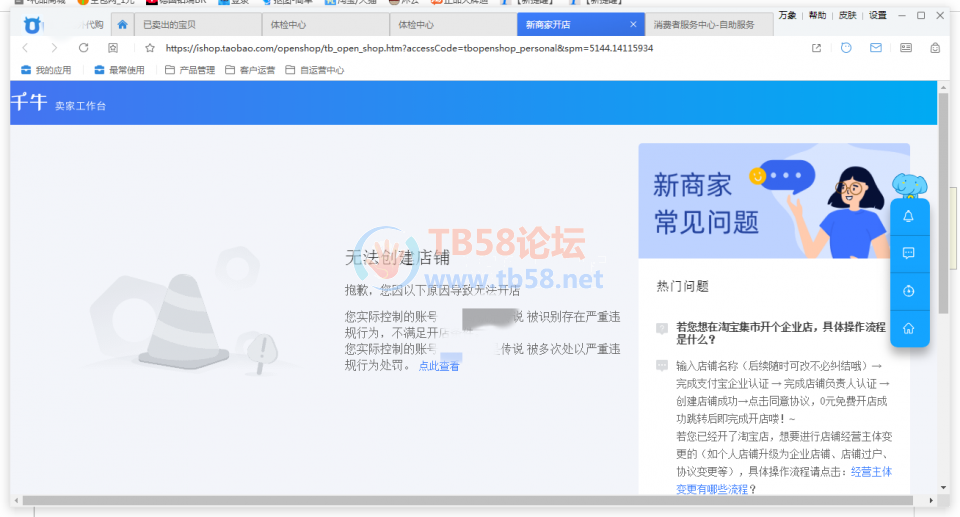Click the 千牛 卖家工作台 header logo
960x517 pixels.
(x=59, y=102)
